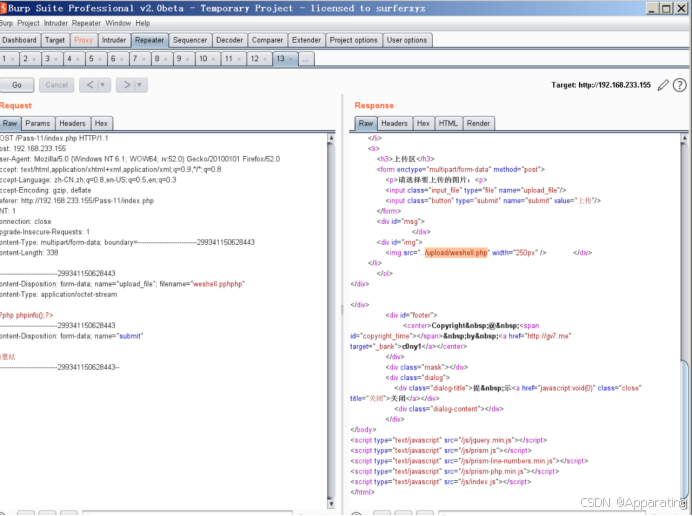
Task: Select the Request Params view tab
Action: pos(38,123)
